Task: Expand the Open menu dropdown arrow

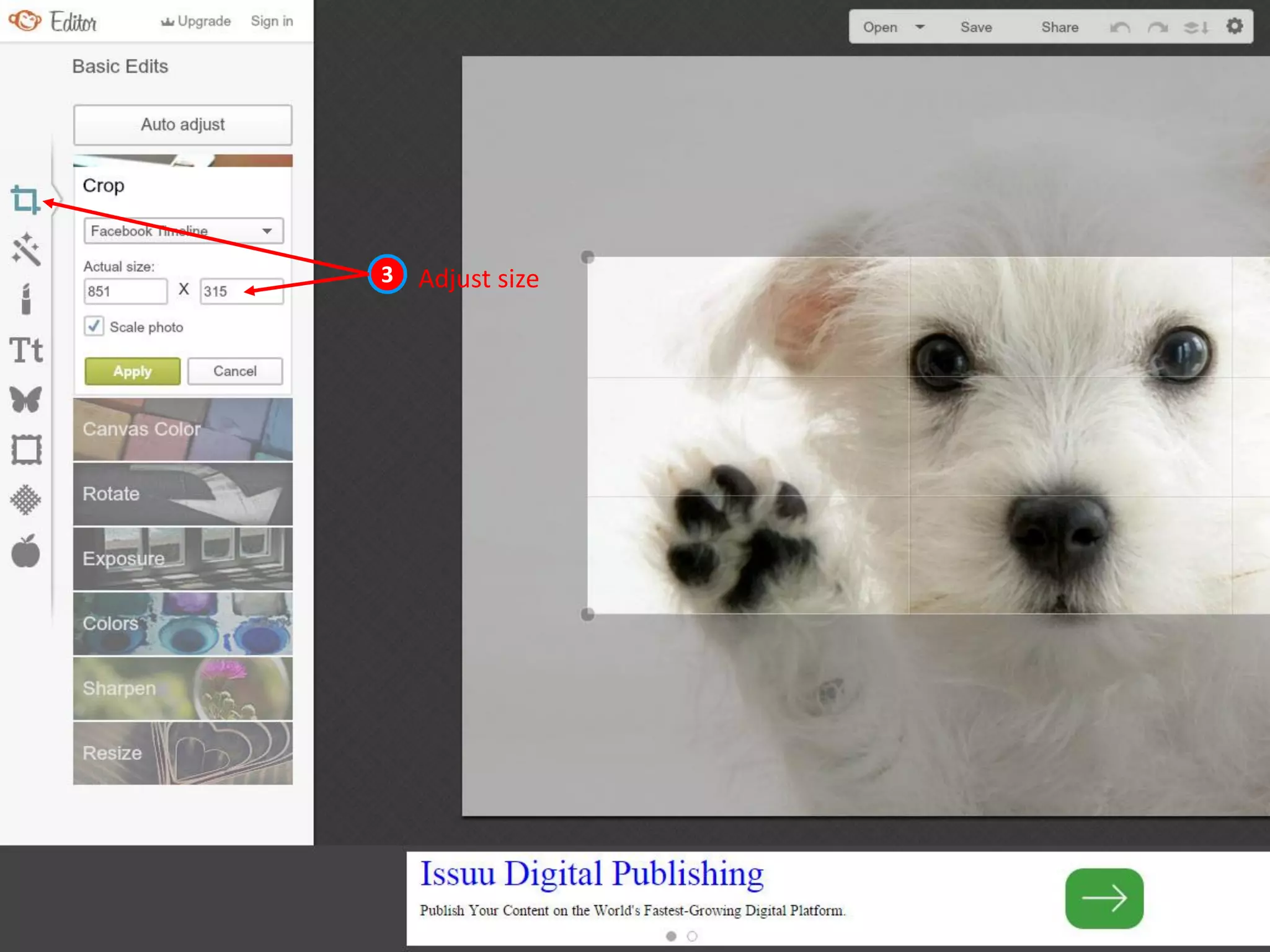Action: pos(920,27)
